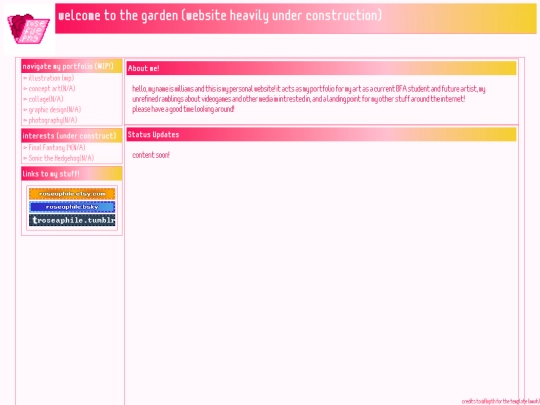Screen dimensions: 540x405
Task: Click the roseaphile etsy.com badge
Action: click(x=72, y=194)
